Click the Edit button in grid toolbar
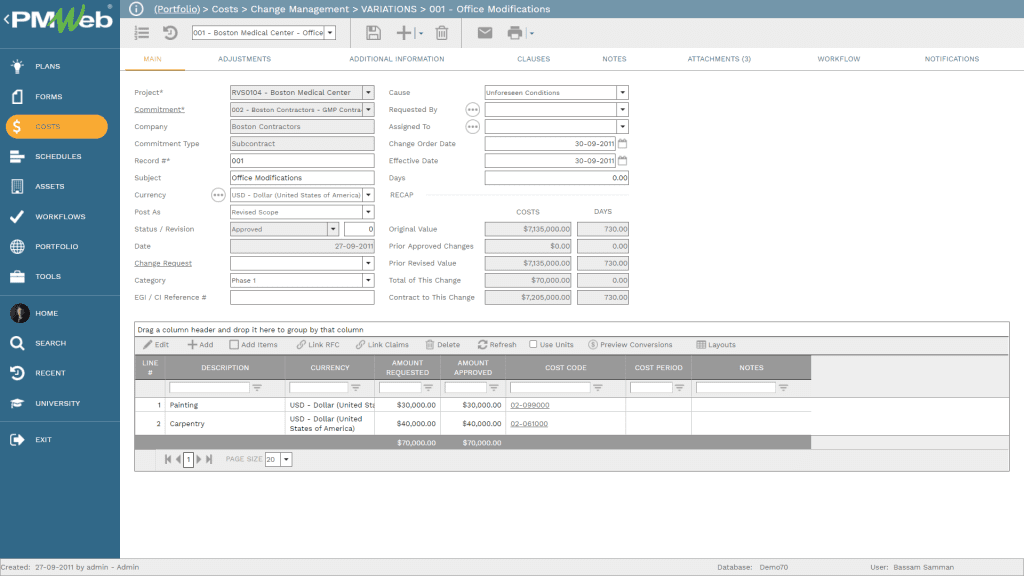 click(156, 345)
